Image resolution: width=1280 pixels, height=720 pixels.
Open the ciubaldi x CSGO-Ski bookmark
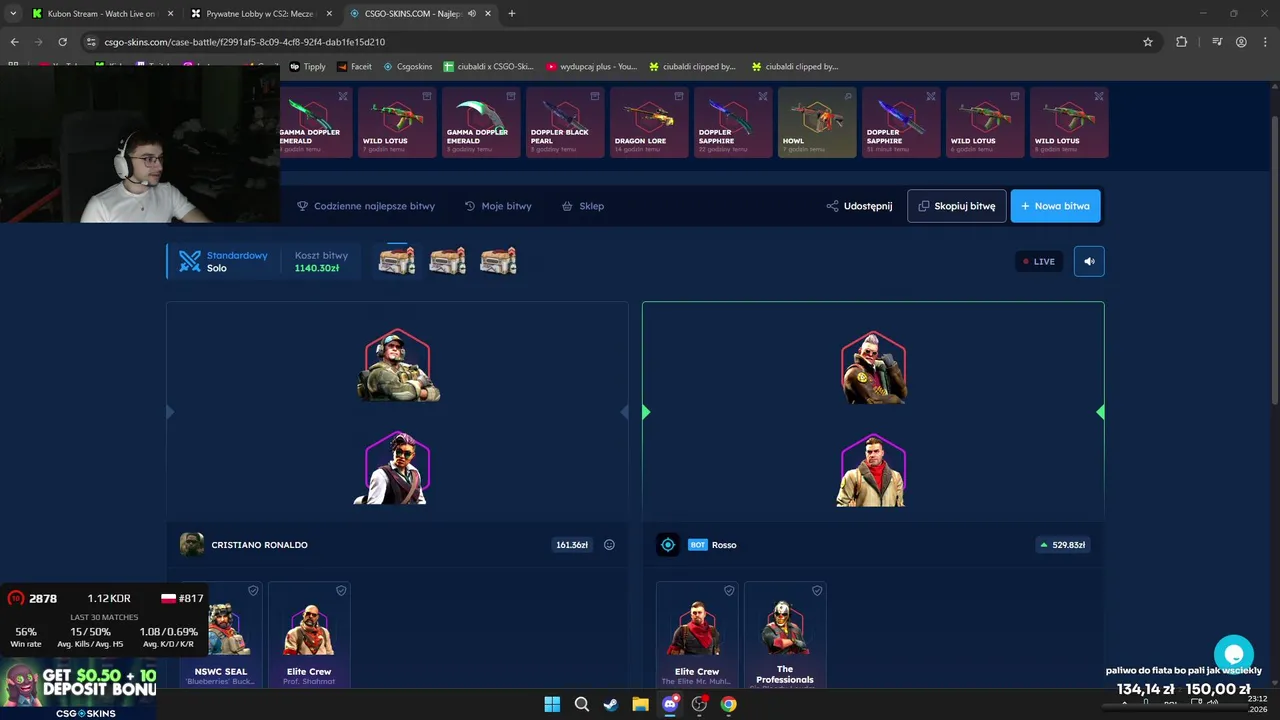[x=488, y=67]
